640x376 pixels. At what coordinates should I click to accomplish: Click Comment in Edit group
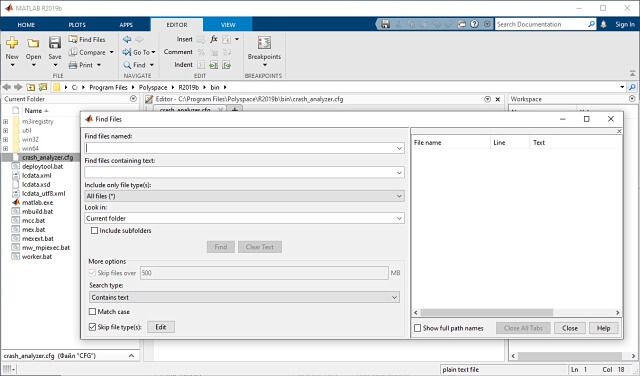[178, 52]
